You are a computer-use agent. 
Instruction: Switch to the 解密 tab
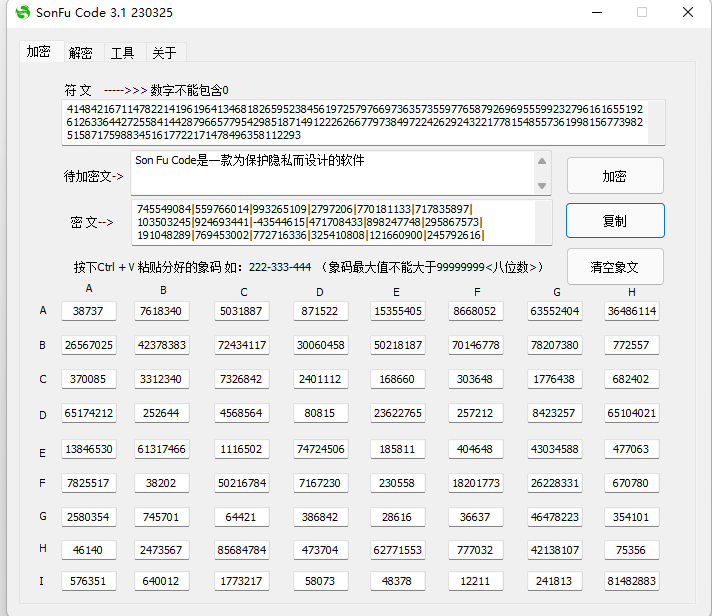click(x=81, y=53)
